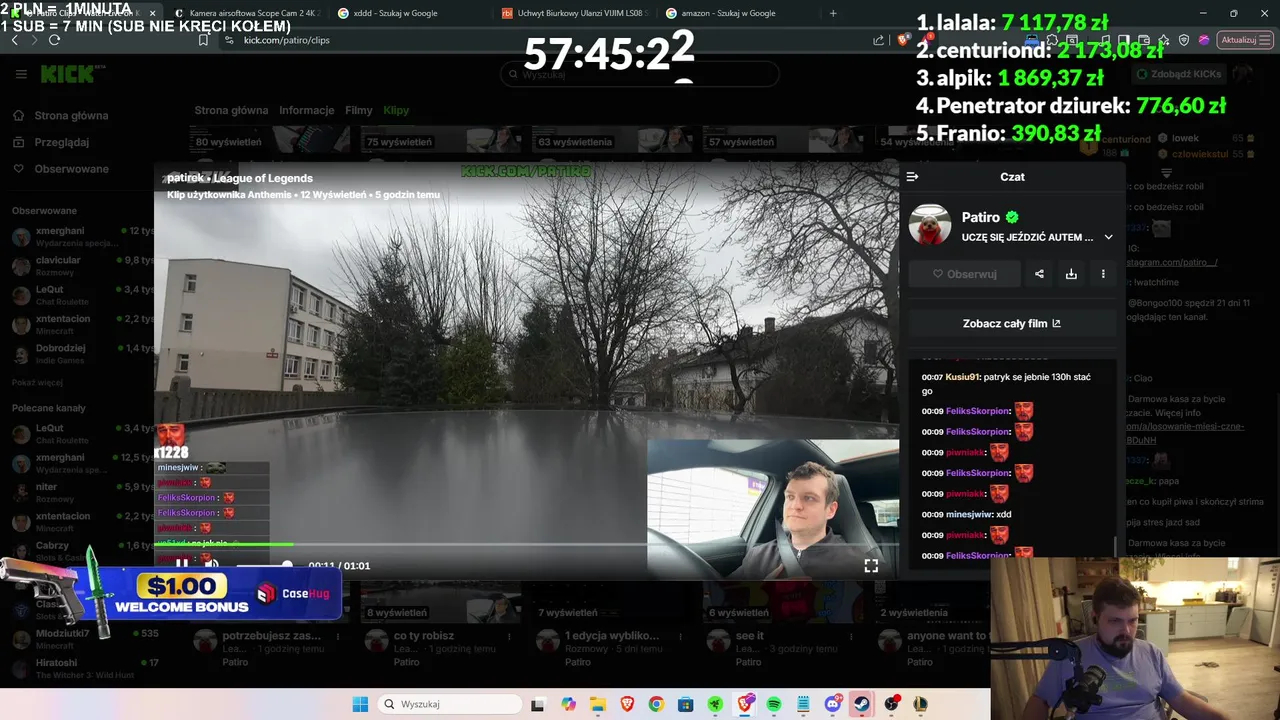This screenshot has height=720, width=1280.
Task: Open OBS Studio from the taskbar
Action: click(x=892, y=704)
